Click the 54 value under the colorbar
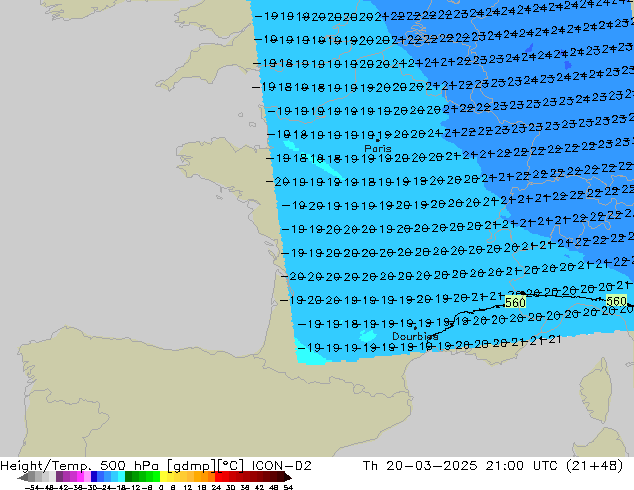The width and height of the screenshot is (634, 490). click(x=288, y=487)
